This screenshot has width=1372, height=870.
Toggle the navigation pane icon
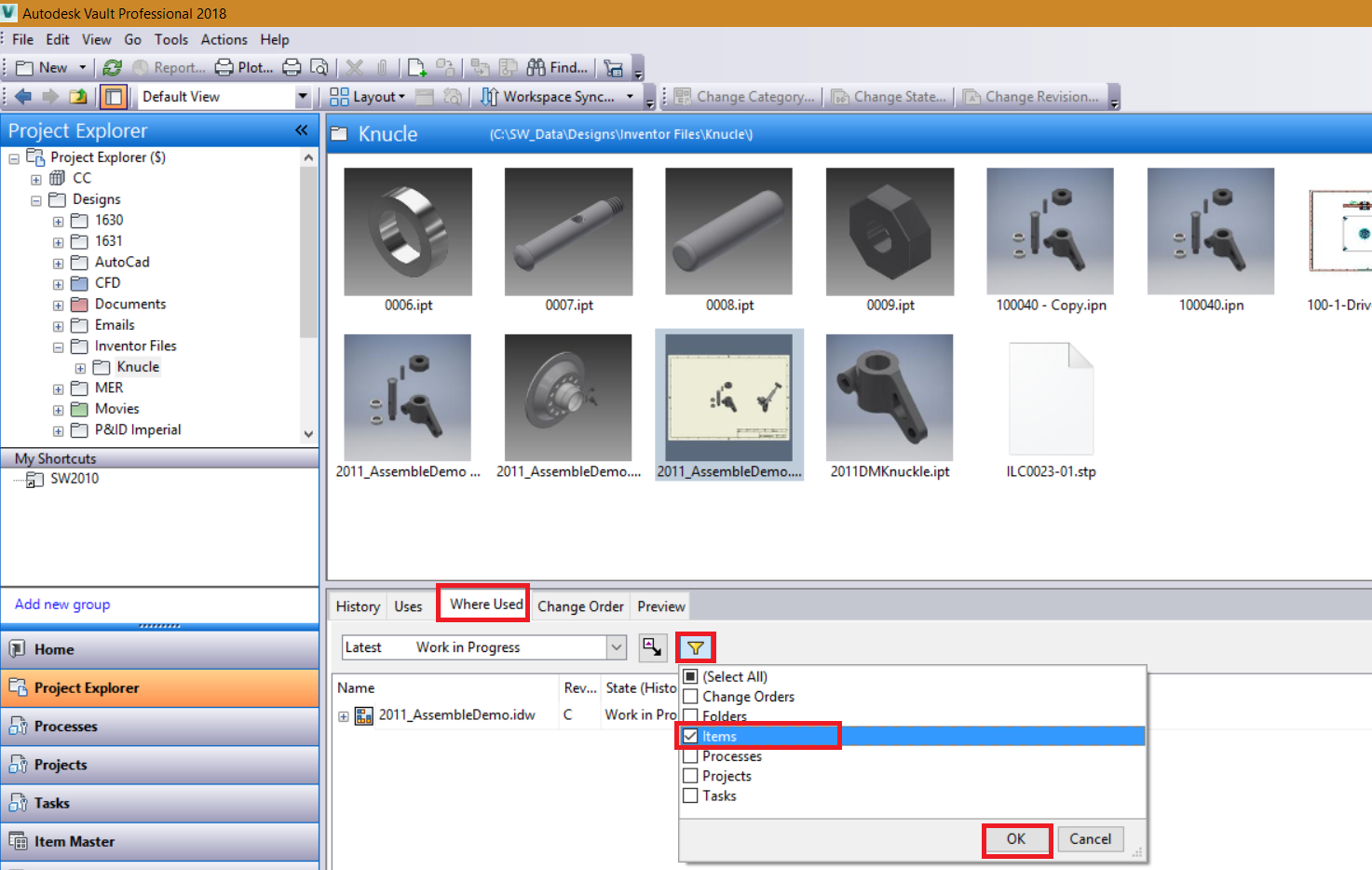coord(113,96)
